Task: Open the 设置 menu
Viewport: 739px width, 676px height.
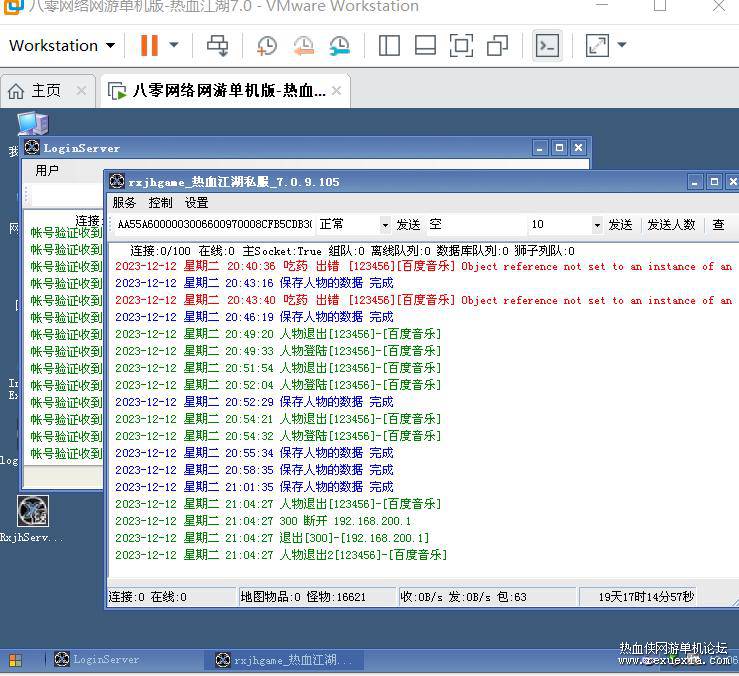Action: click(x=197, y=203)
